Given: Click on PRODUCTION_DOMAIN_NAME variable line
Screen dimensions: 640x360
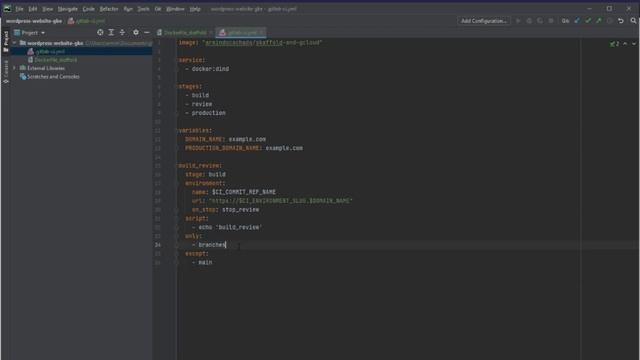Looking at the screenshot, I should pyautogui.click(x=244, y=148).
